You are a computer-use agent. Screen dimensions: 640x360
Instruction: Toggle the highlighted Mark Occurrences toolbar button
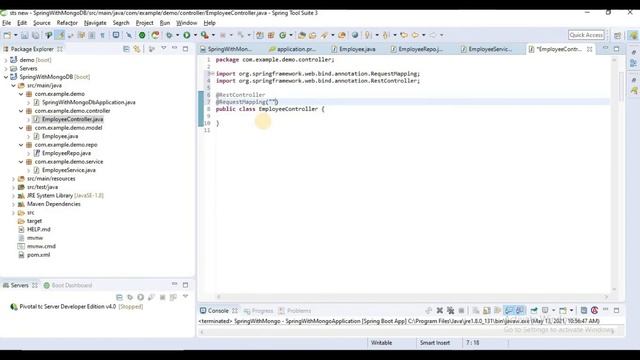pos(60,35)
